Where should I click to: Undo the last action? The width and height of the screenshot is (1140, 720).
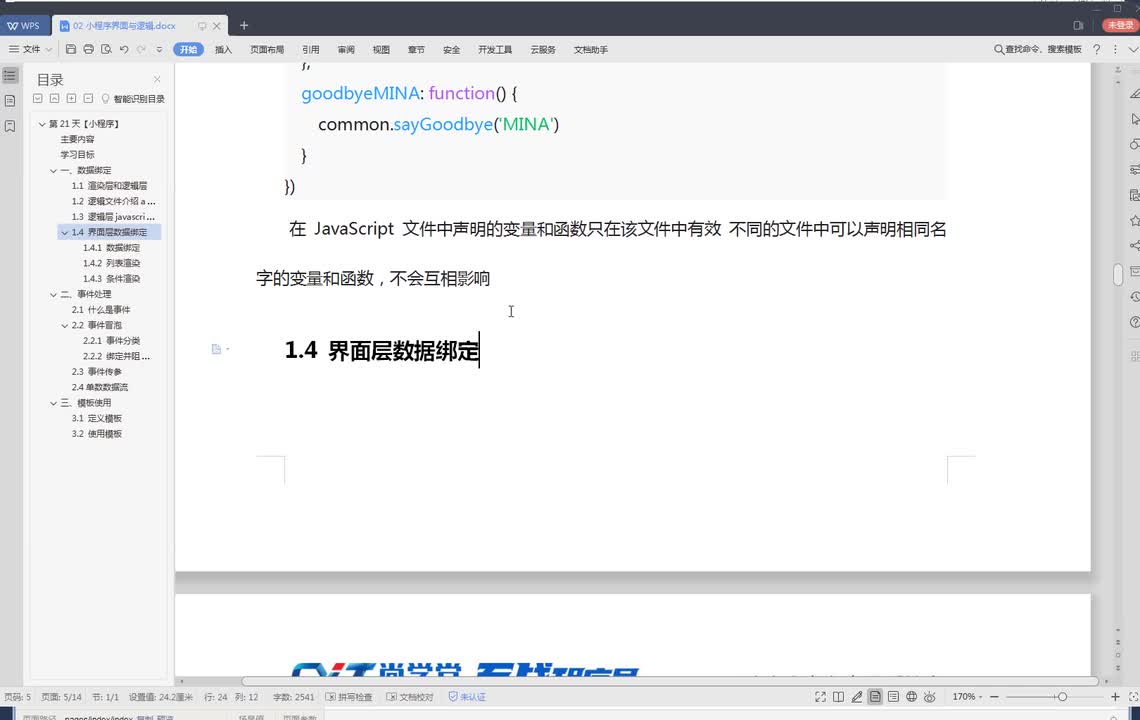(124, 49)
